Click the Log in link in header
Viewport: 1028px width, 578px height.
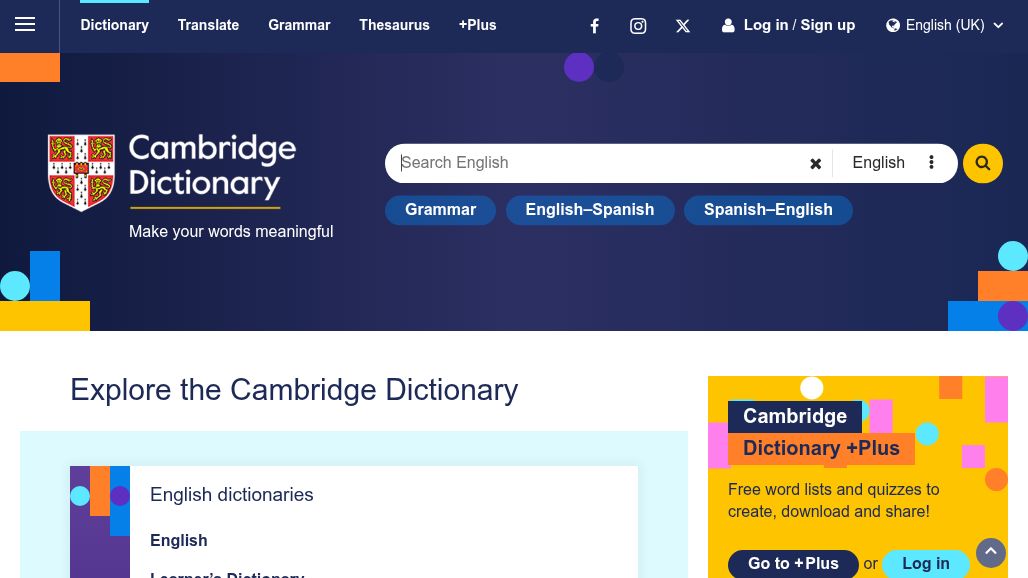[765, 25]
